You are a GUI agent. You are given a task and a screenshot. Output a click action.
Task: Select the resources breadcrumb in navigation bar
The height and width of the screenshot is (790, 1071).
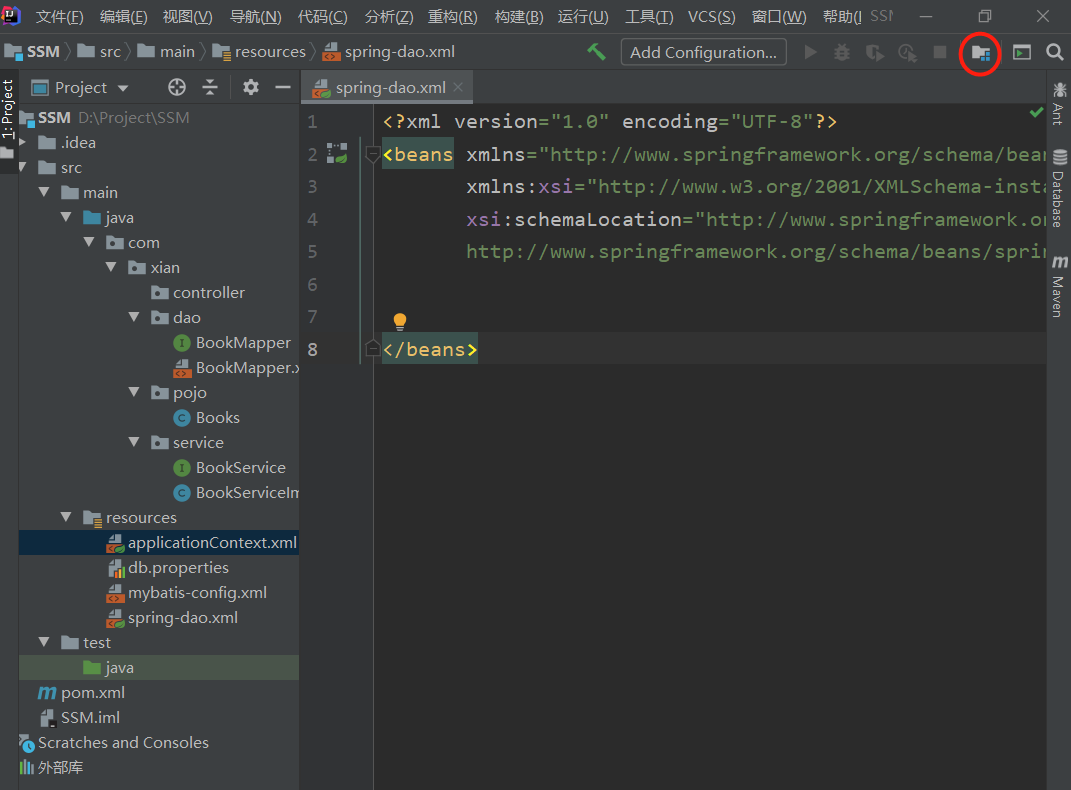[269, 52]
